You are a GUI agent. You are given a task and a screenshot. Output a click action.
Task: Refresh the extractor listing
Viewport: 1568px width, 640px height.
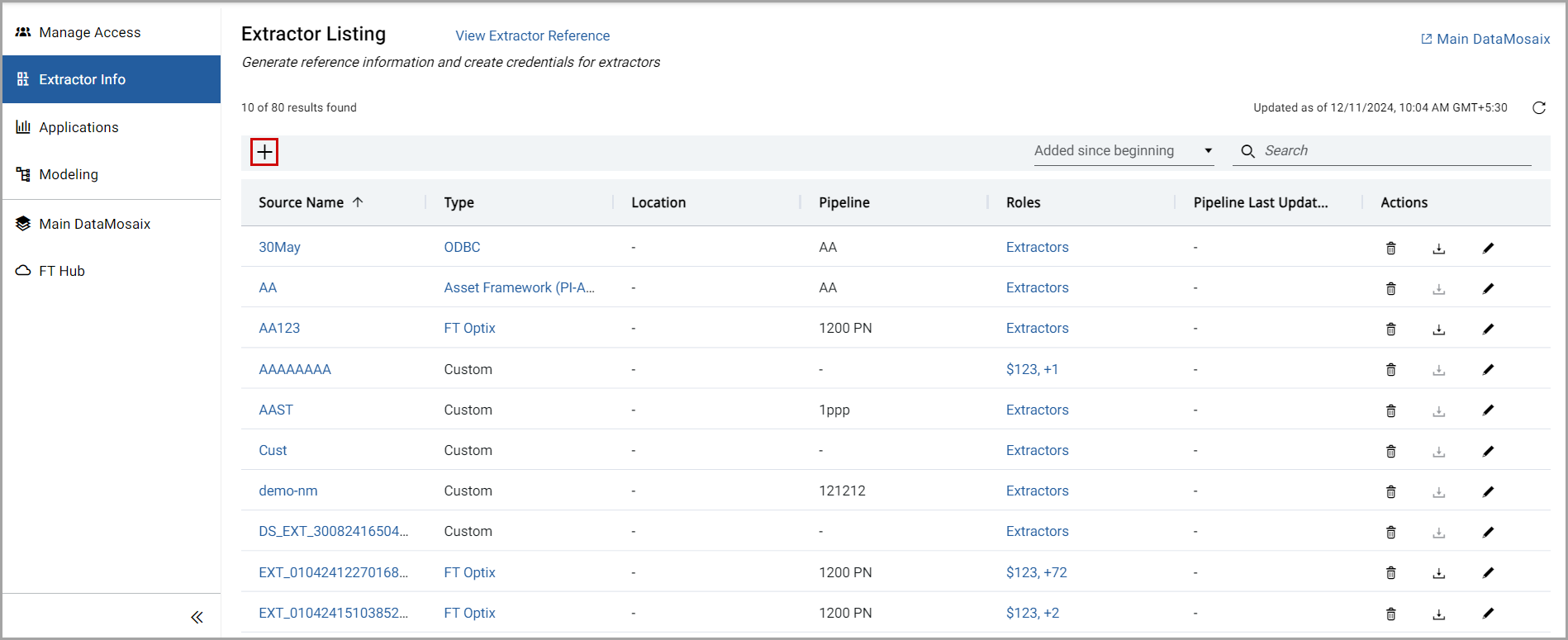tap(1539, 108)
